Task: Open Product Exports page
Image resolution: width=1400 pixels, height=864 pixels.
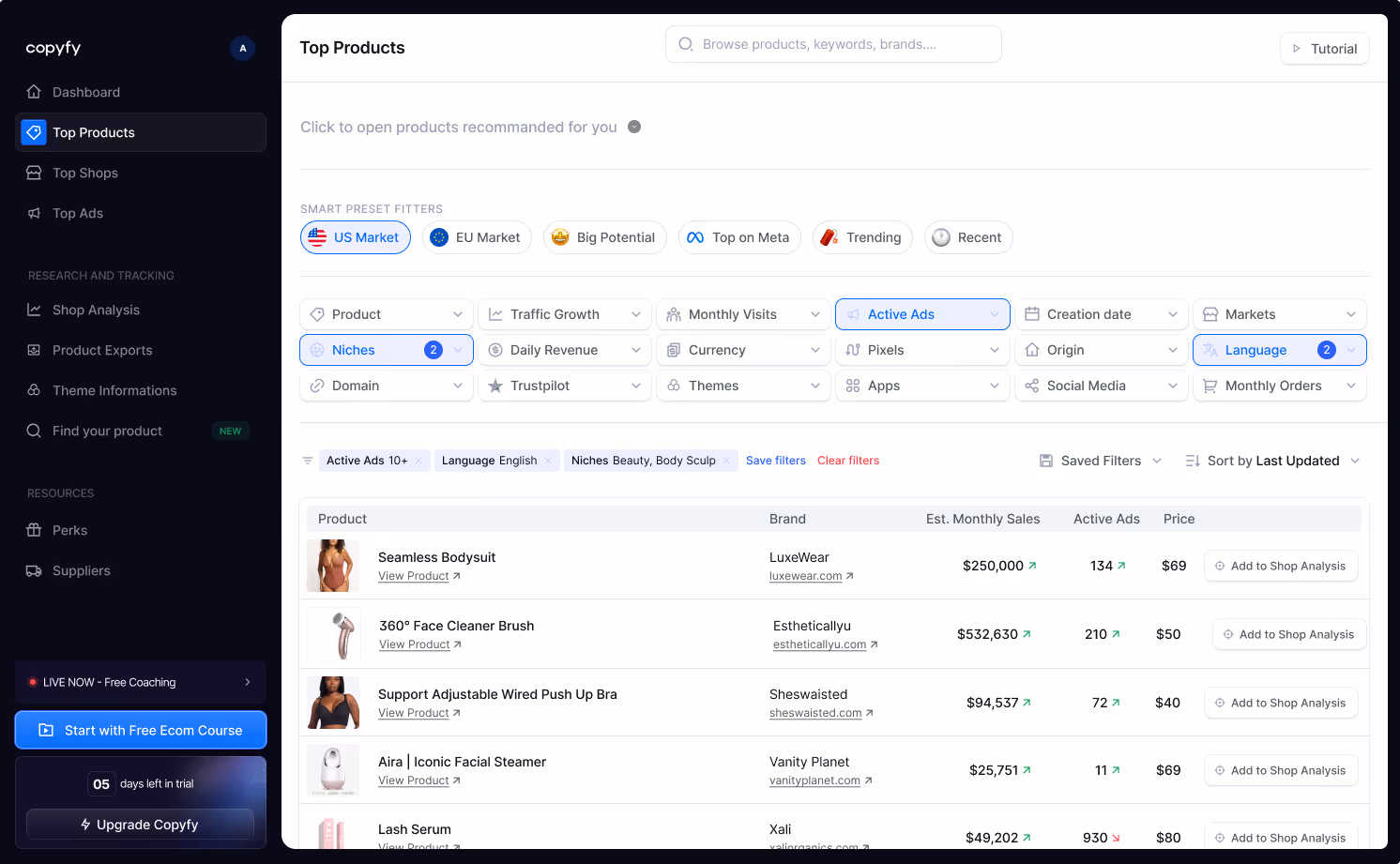Action: click(141, 350)
